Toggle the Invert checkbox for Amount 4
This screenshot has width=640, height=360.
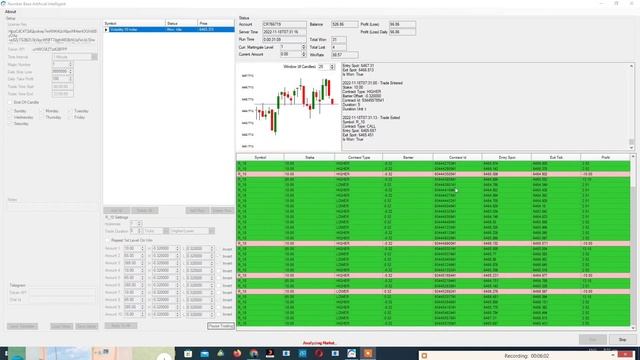pos(219,271)
